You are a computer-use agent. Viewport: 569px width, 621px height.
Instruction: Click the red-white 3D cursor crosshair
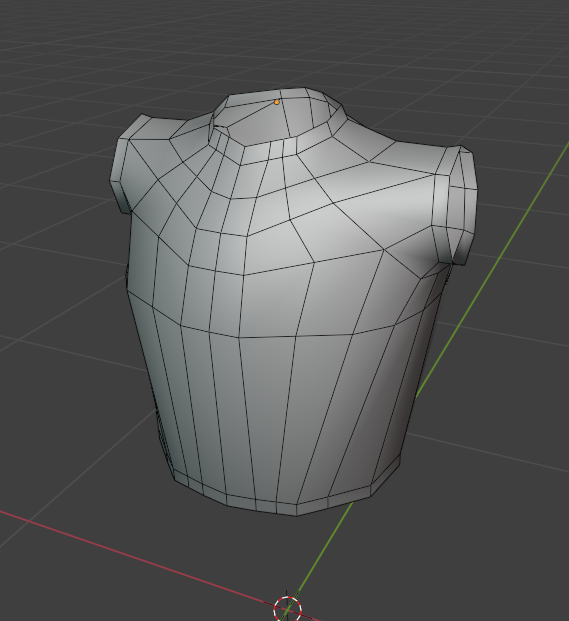tap(287, 609)
